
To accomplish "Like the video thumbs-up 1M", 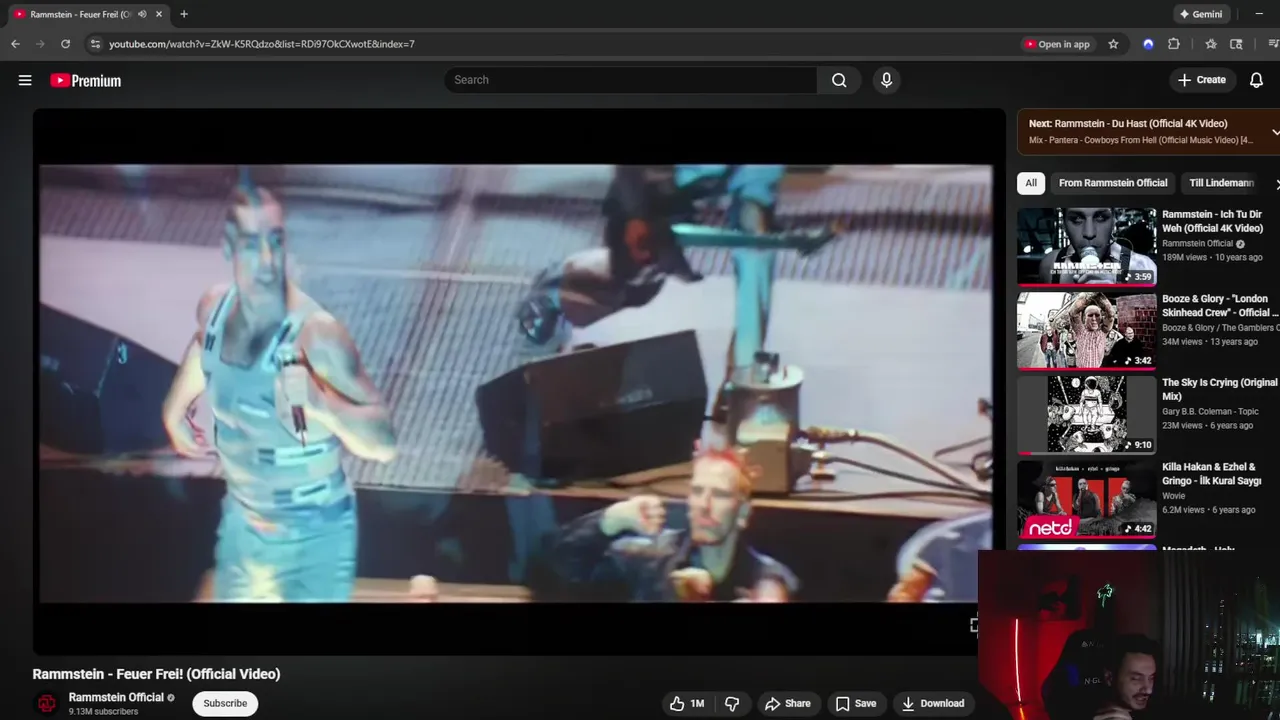I will click(687, 704).
